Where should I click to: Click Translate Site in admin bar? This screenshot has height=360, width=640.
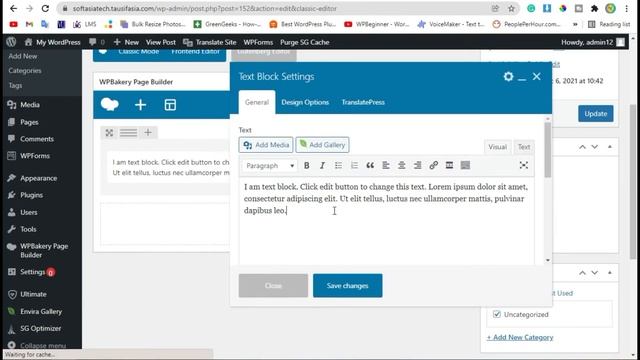pyautogui.click(x=210, y=42)
